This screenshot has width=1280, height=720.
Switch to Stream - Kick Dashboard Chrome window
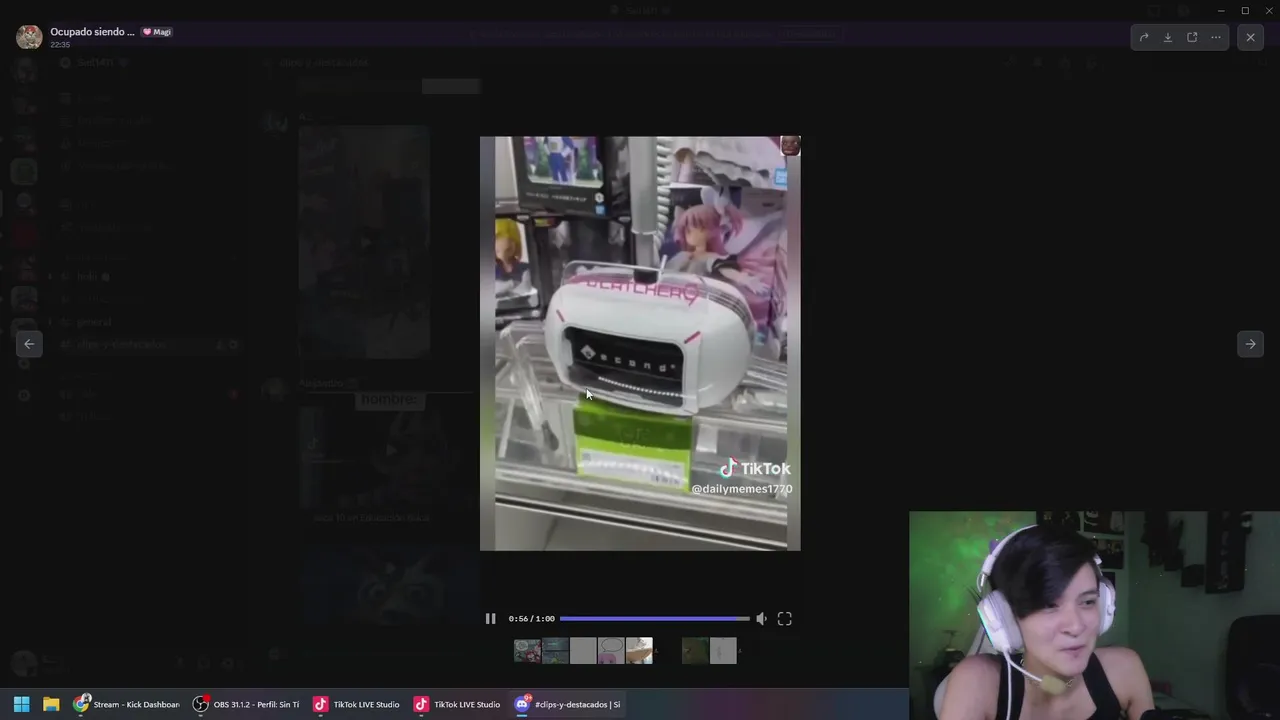(x=127, y=704)
